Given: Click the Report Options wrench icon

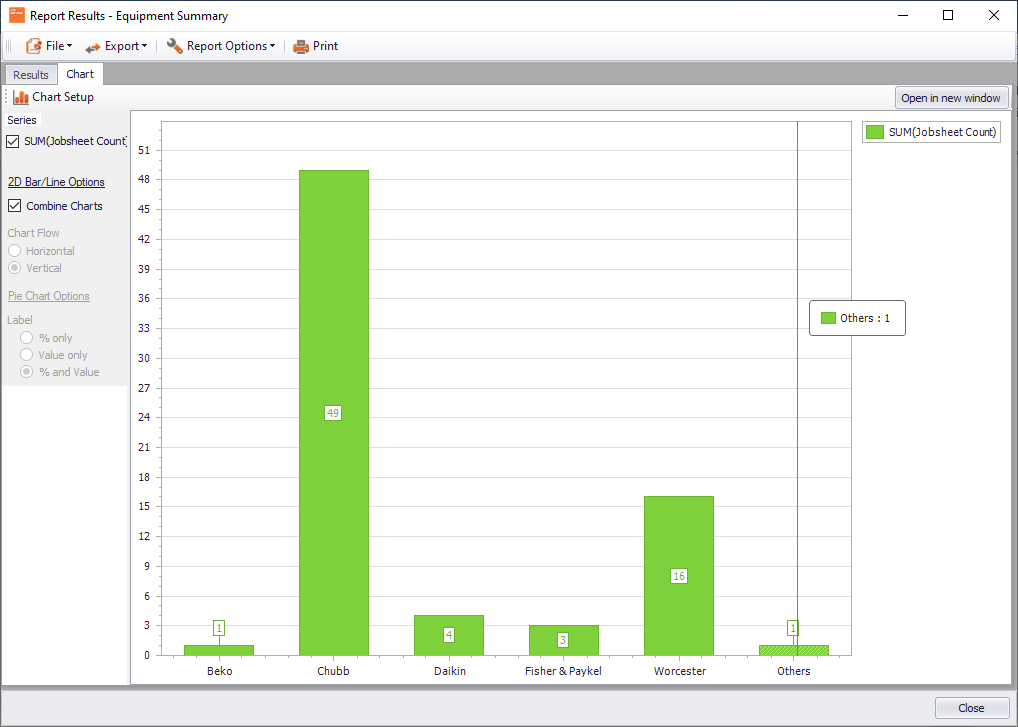Looking at the screenshot, I should tap(174, 45).
